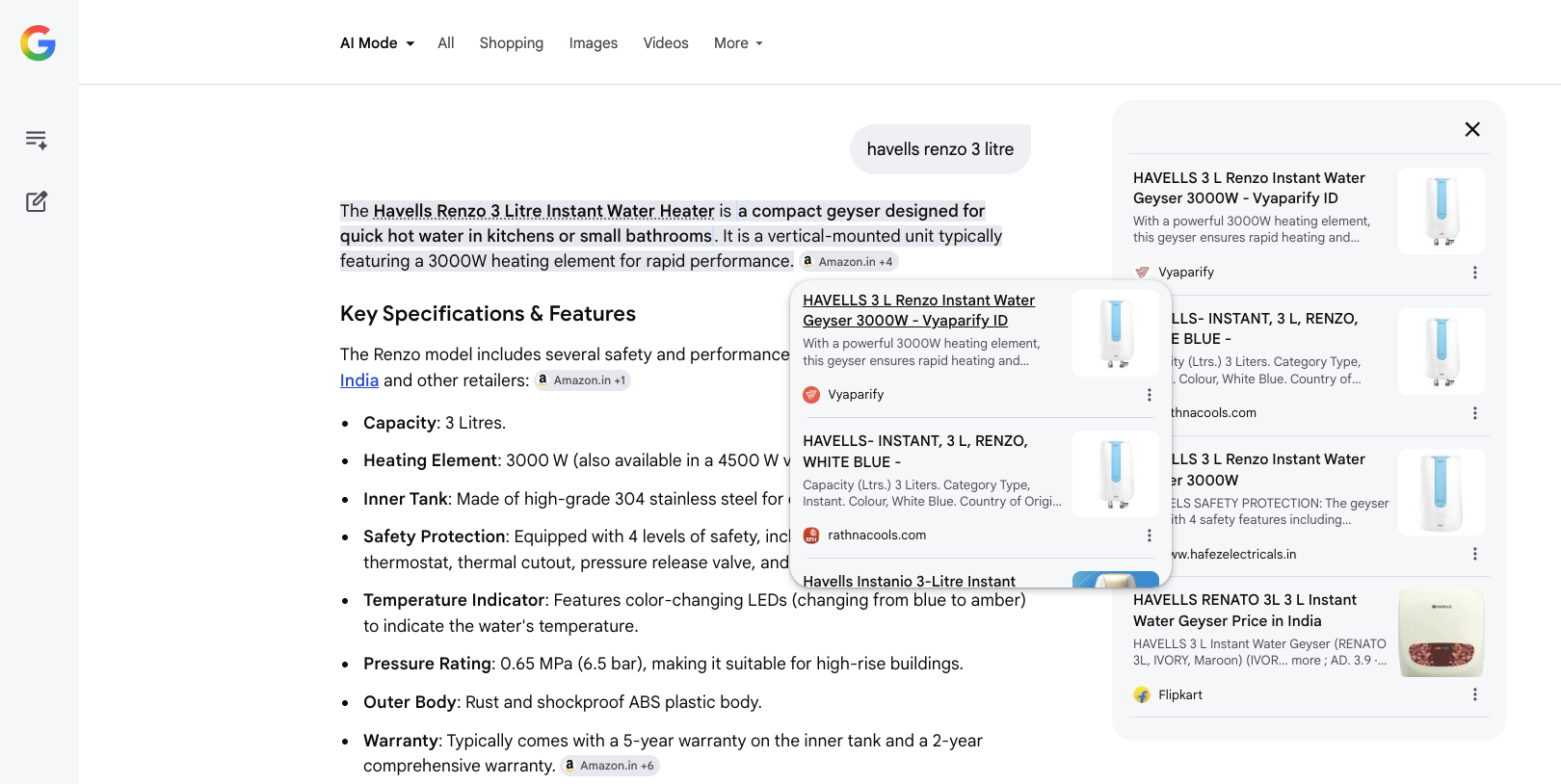Image resolution: width=1561 pixels, height=784 pixels.
Task: Open more options for hafezelectricals.in result
Action: pos(1474,554)
